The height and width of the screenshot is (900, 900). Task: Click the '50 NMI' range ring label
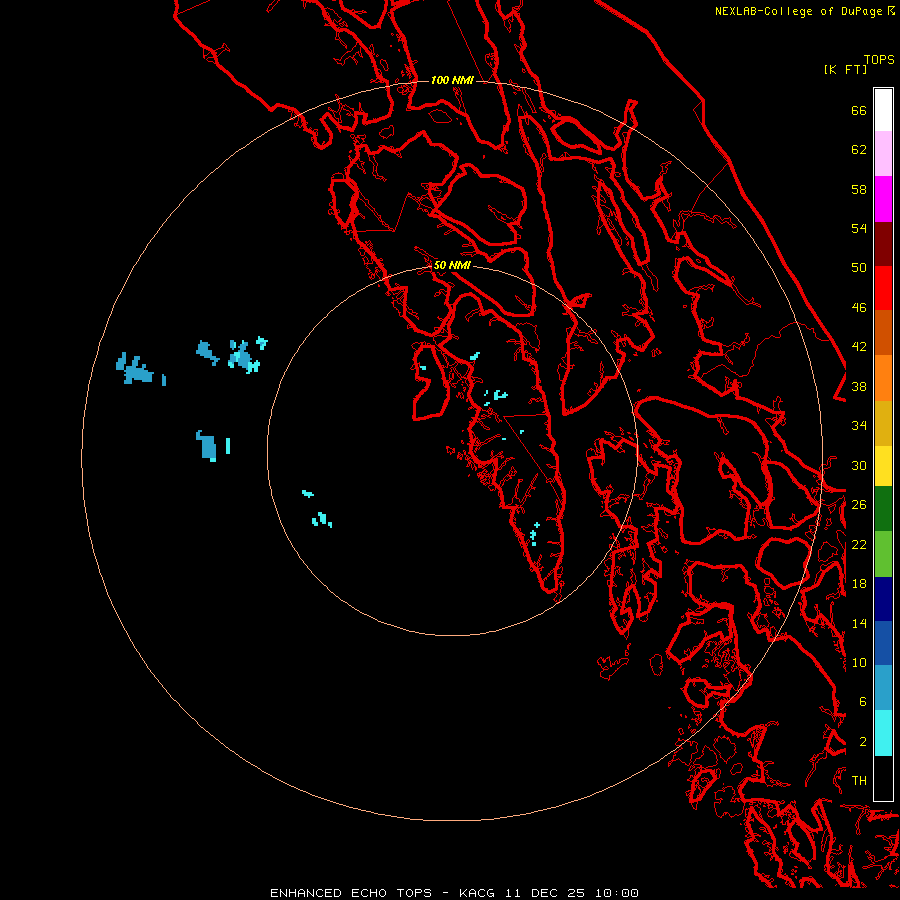tap(452, 265)
